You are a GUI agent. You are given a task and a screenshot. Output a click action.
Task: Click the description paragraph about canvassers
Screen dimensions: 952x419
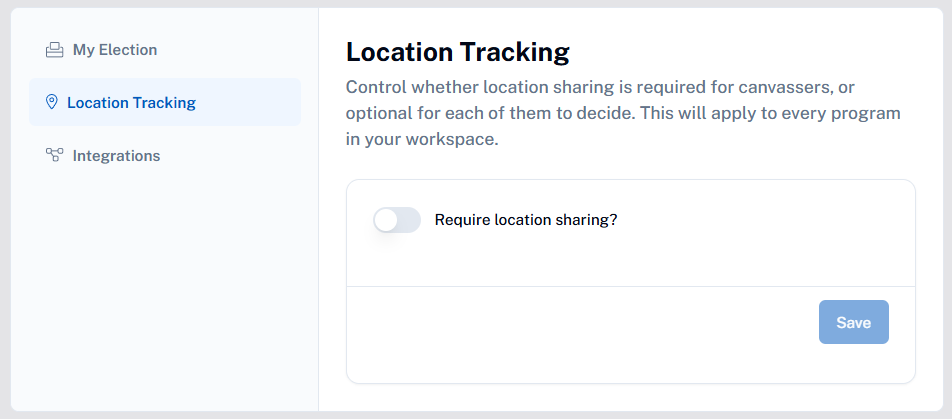(623, 113)
